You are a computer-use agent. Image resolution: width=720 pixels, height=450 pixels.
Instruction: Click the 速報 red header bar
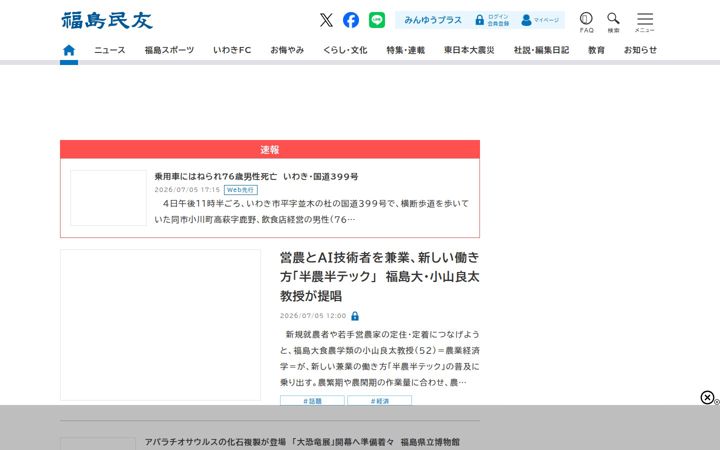pos(270,150)
